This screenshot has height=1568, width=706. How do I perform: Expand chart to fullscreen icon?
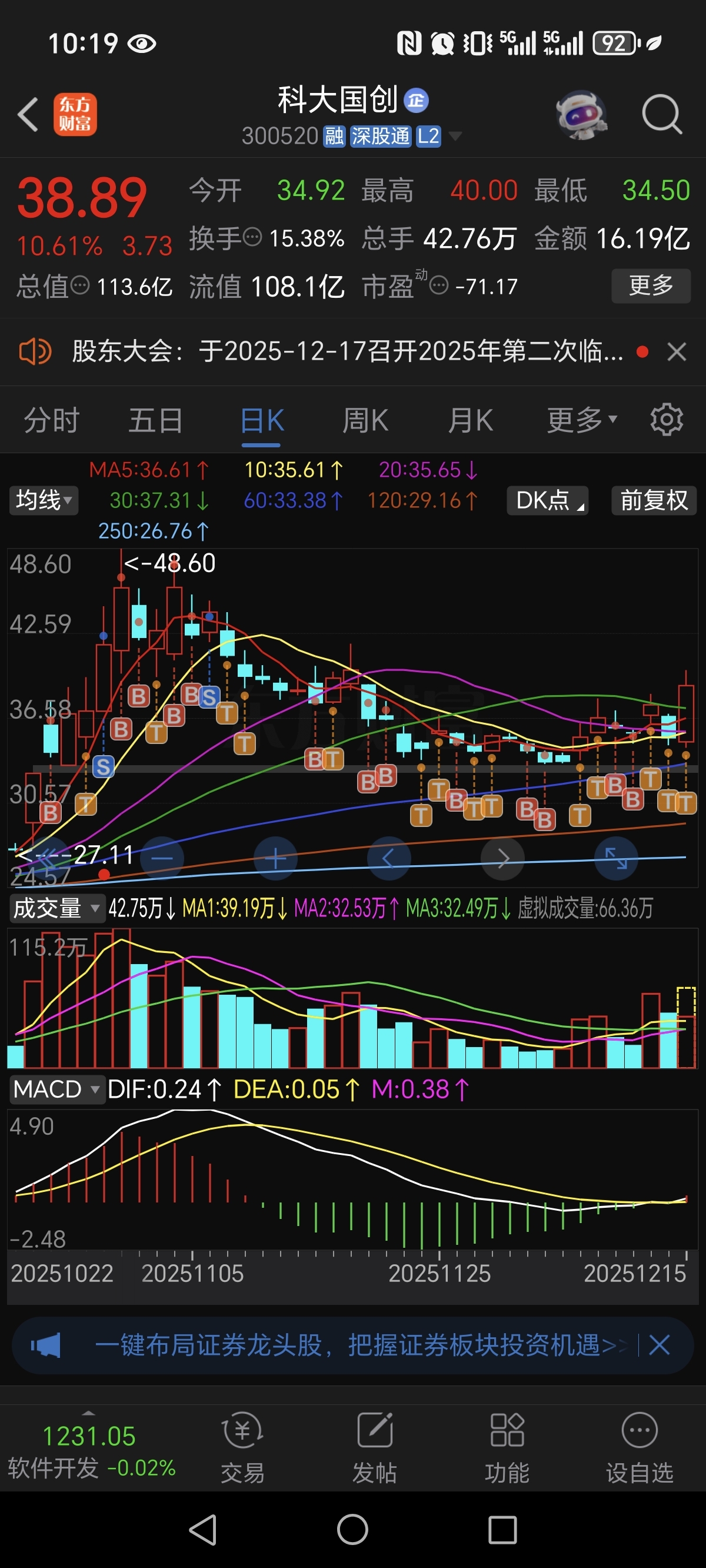tap(616, 858)
